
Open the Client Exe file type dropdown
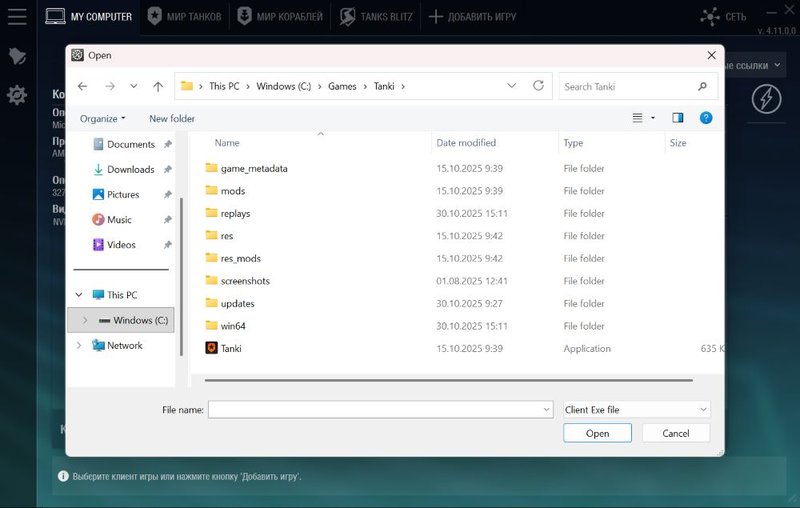pos(636,410)
